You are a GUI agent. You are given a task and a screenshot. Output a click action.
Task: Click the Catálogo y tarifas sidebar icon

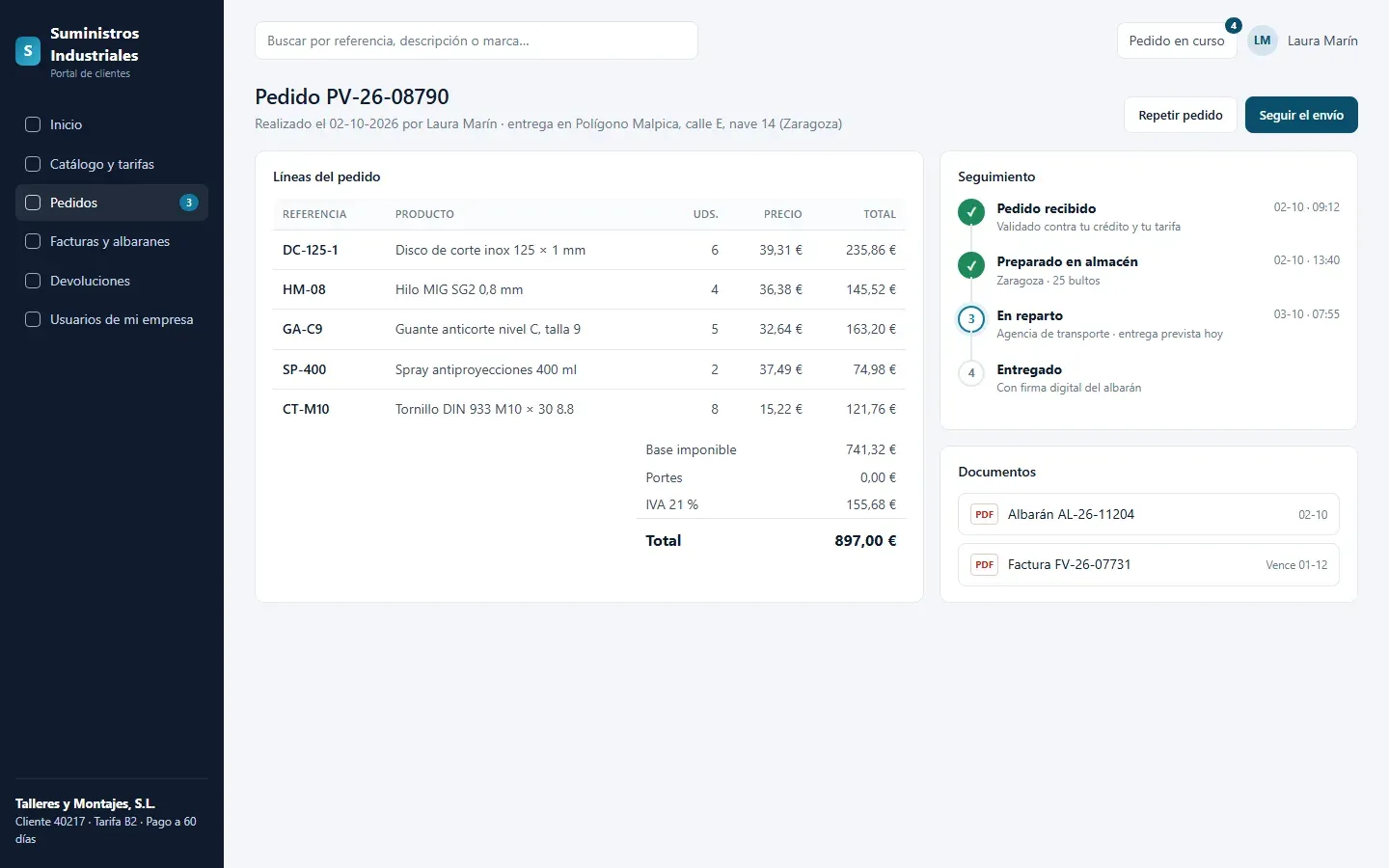tap(33, 164)
